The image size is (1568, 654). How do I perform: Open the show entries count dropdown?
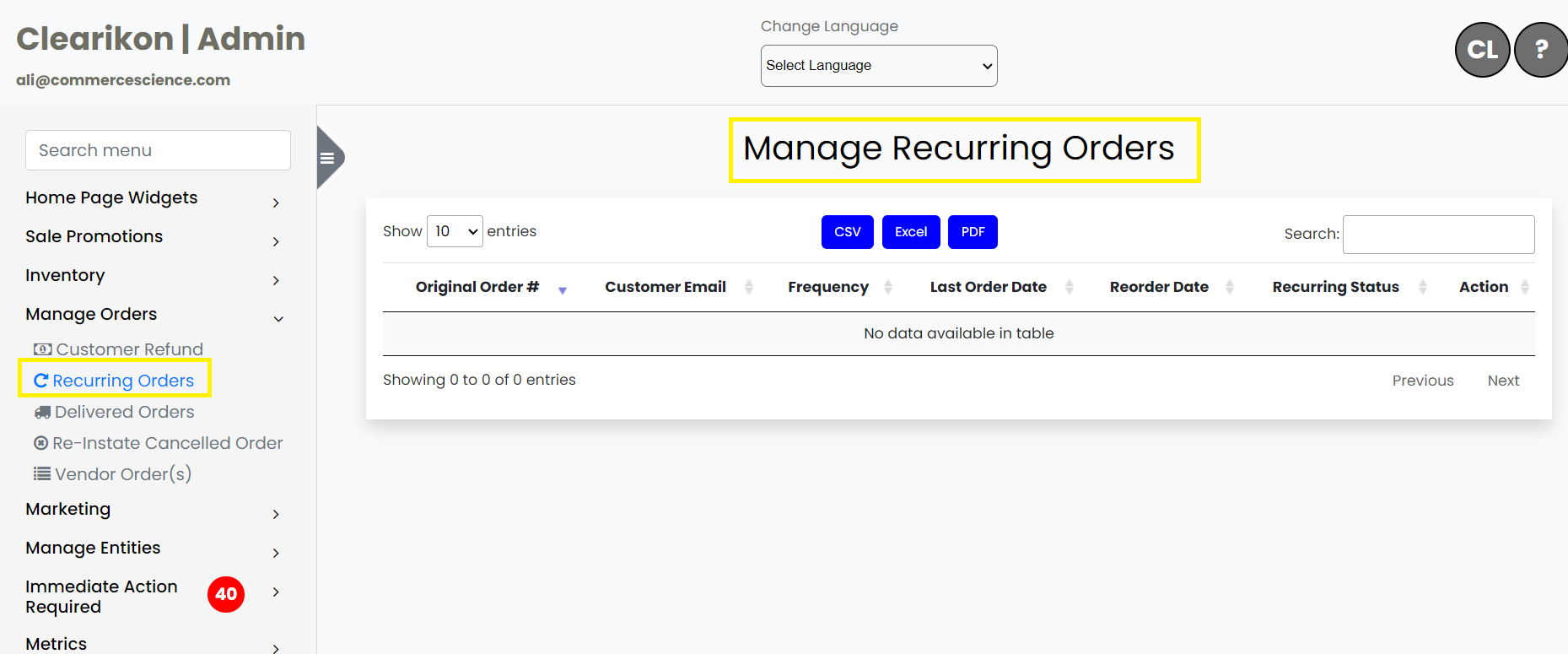tap(455, 231)
